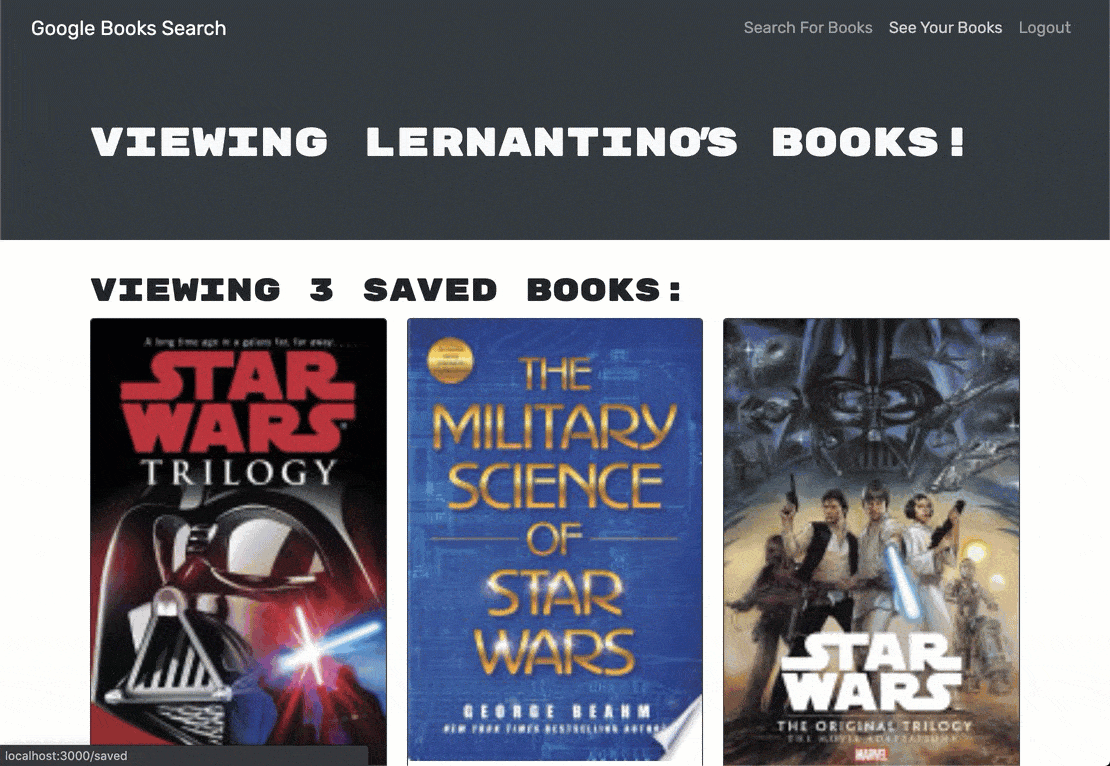The height and width of the screenshot is (766, 1110).
Task: Click the TRILOGY text on first cover
Action: 239,472
